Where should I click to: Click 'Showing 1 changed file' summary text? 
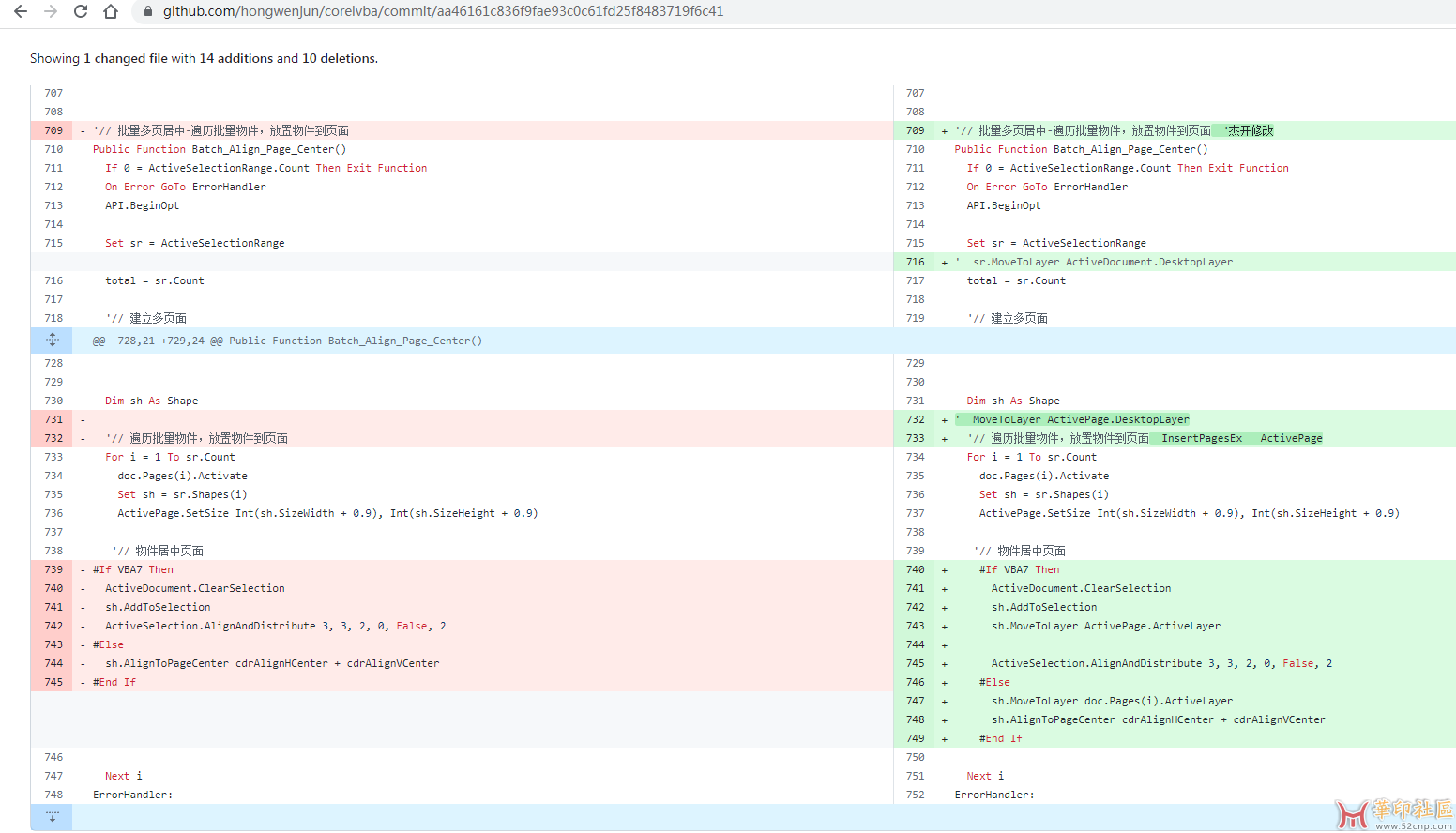[204, 58]
